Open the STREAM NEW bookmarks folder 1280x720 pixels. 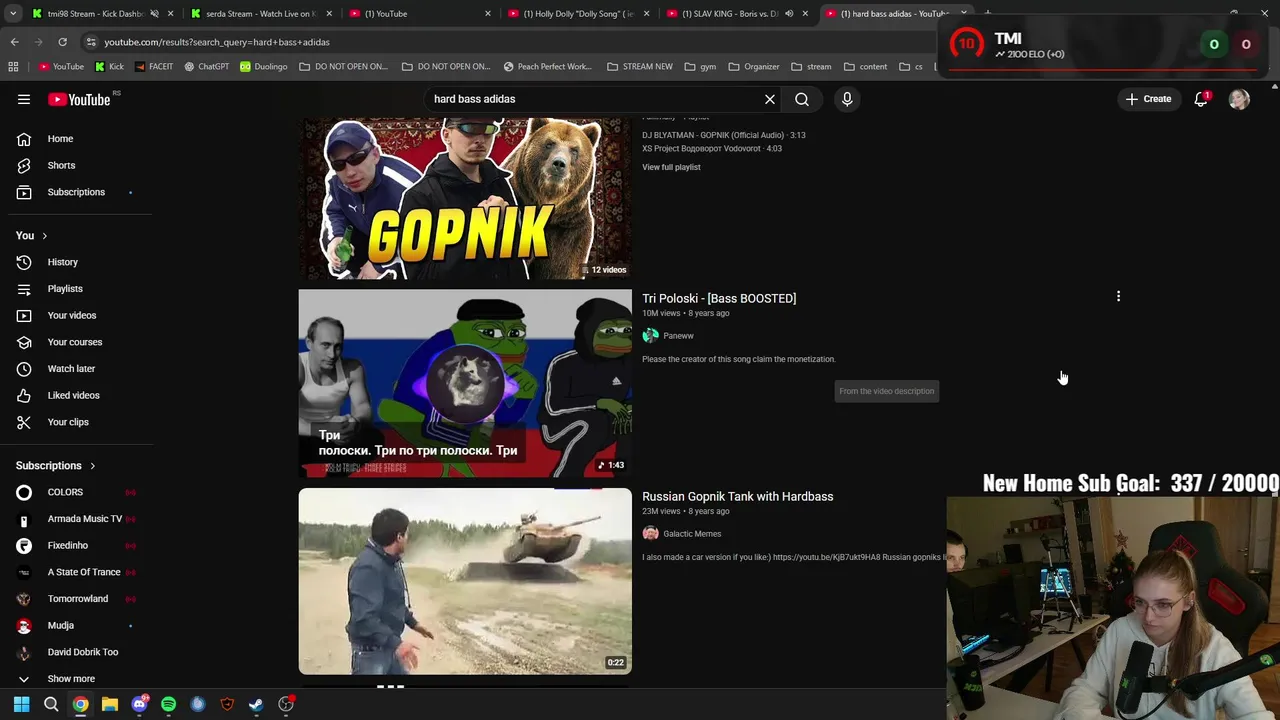(x=640, y=67)
